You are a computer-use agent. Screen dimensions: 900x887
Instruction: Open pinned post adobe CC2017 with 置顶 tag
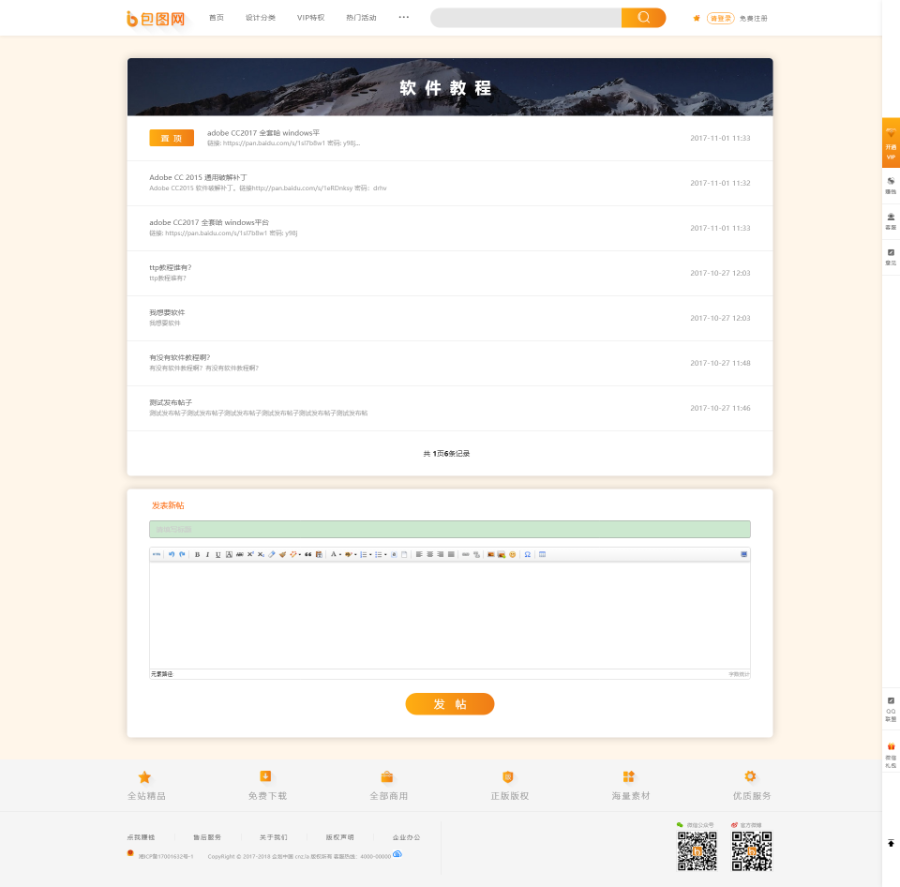pyautogui.click(x=263, y=133)
